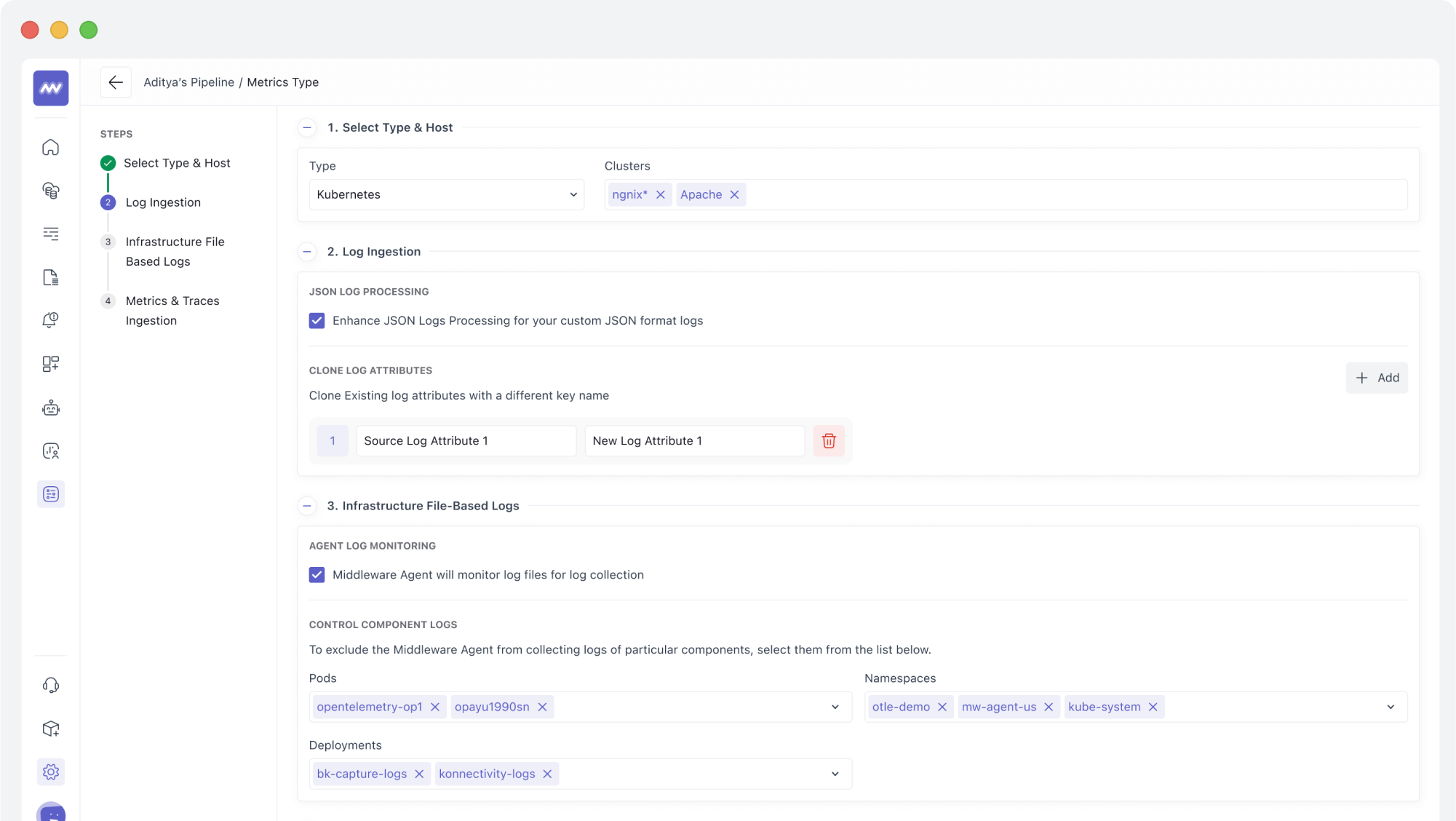Open Aditya's Pipeline breadcrumb link
1456x821 pixels.
188,82
